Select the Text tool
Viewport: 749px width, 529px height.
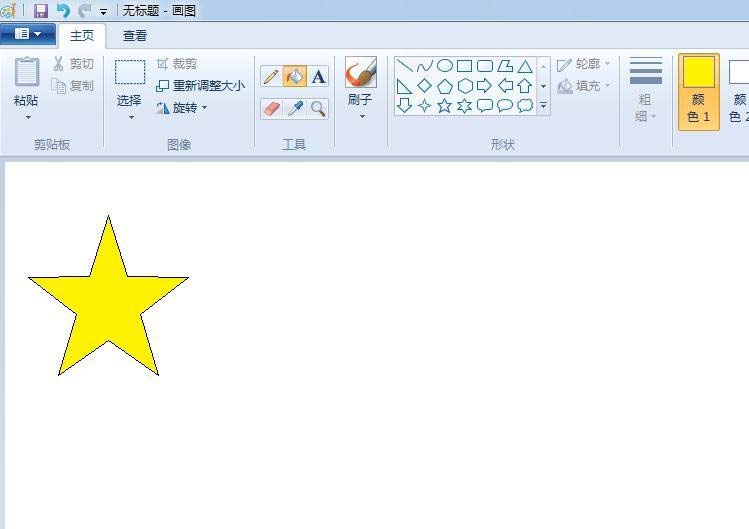[318, 76]
